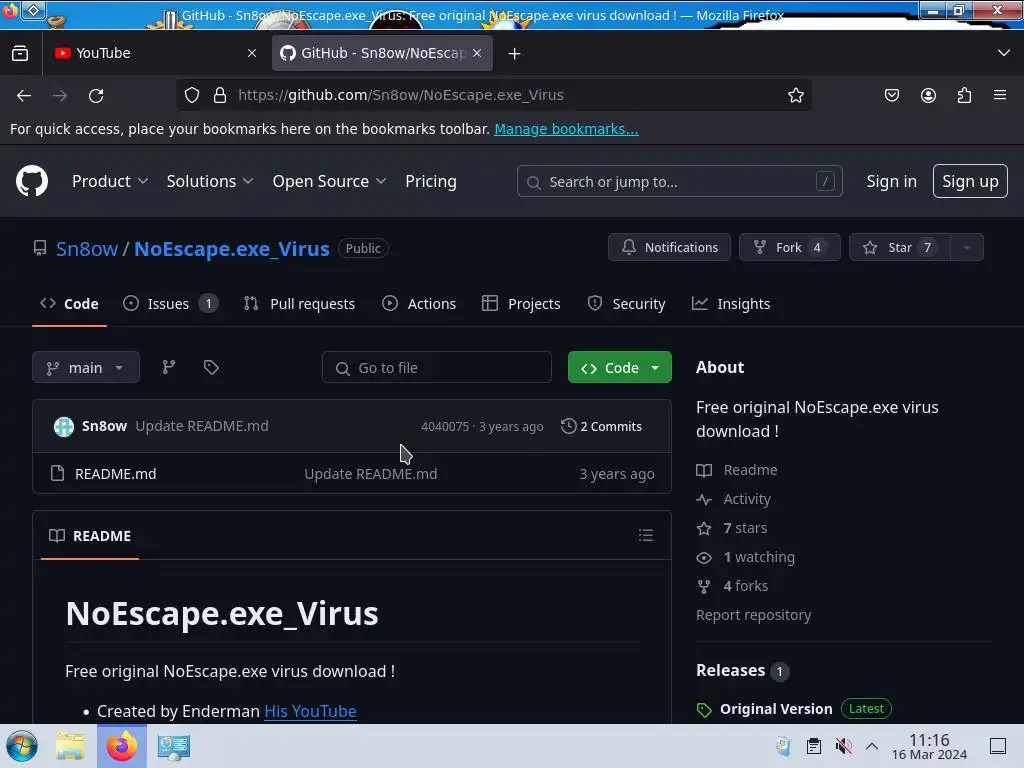Open the Projects tab

pyautogui.click(x=521, y=304)
